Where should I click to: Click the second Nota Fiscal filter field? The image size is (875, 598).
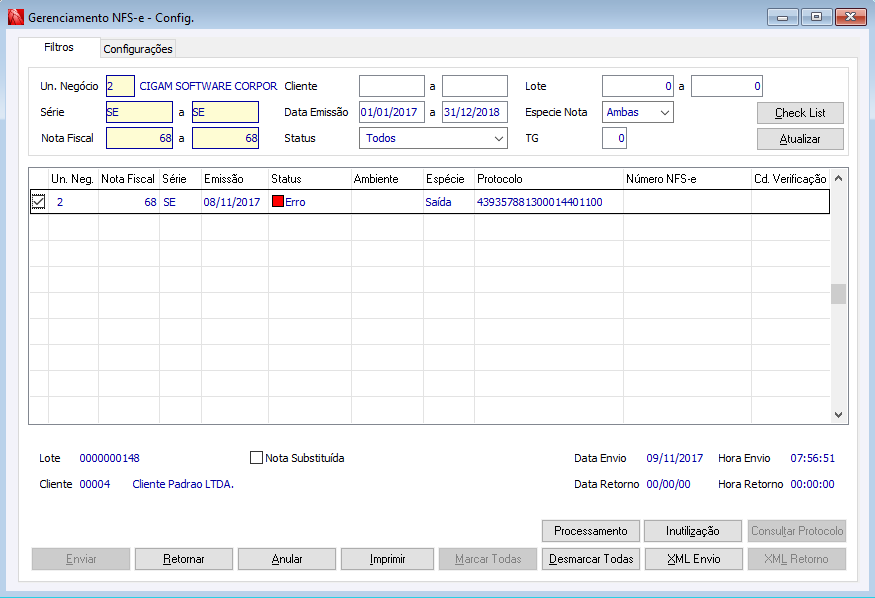pyautogui.click(x=225, y=138)
